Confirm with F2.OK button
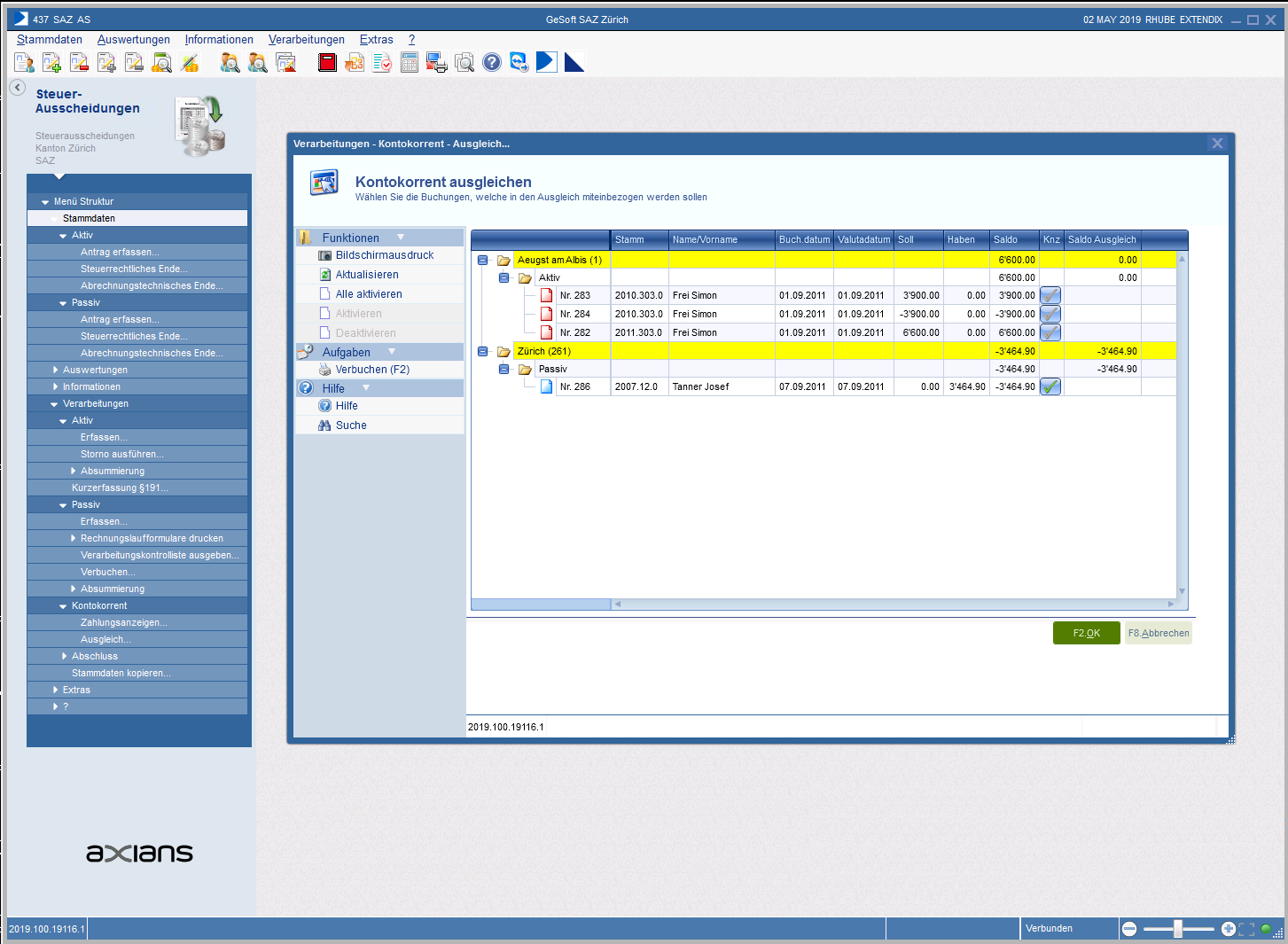The height and width of the screenshot is (944, 1288). tap(1087, 633)
